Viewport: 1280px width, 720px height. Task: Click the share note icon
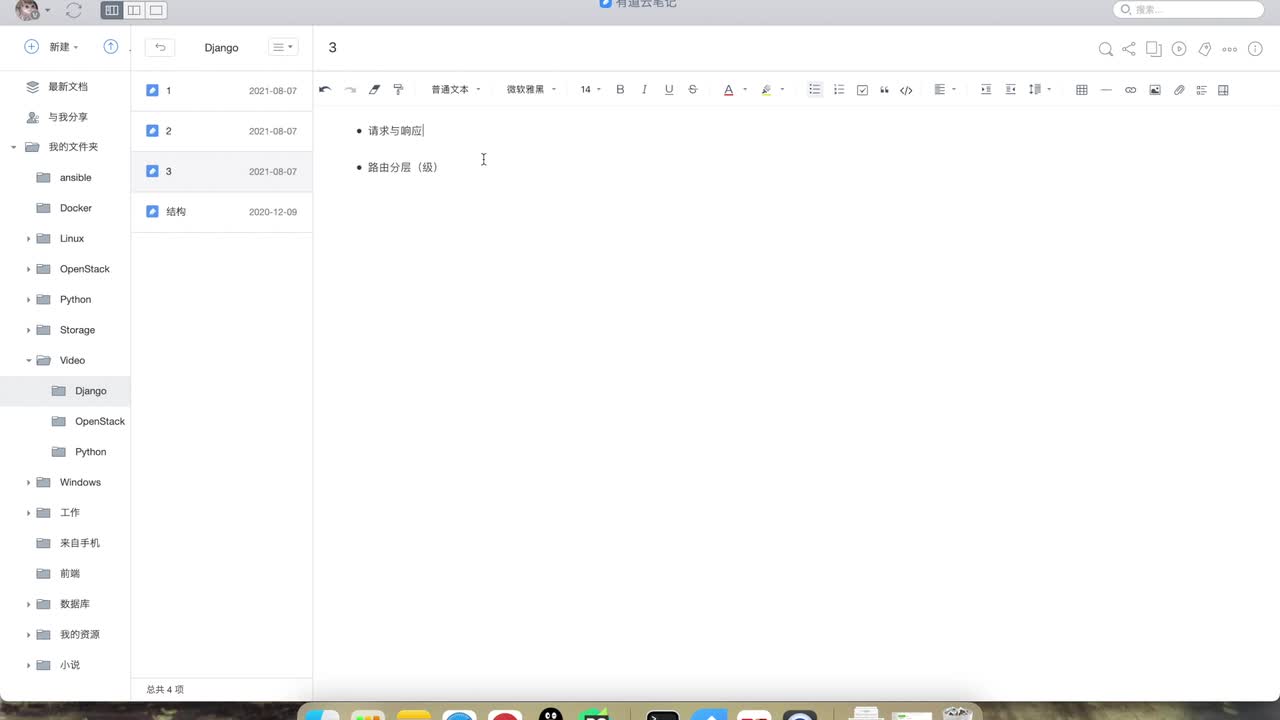pos(1129,49)
